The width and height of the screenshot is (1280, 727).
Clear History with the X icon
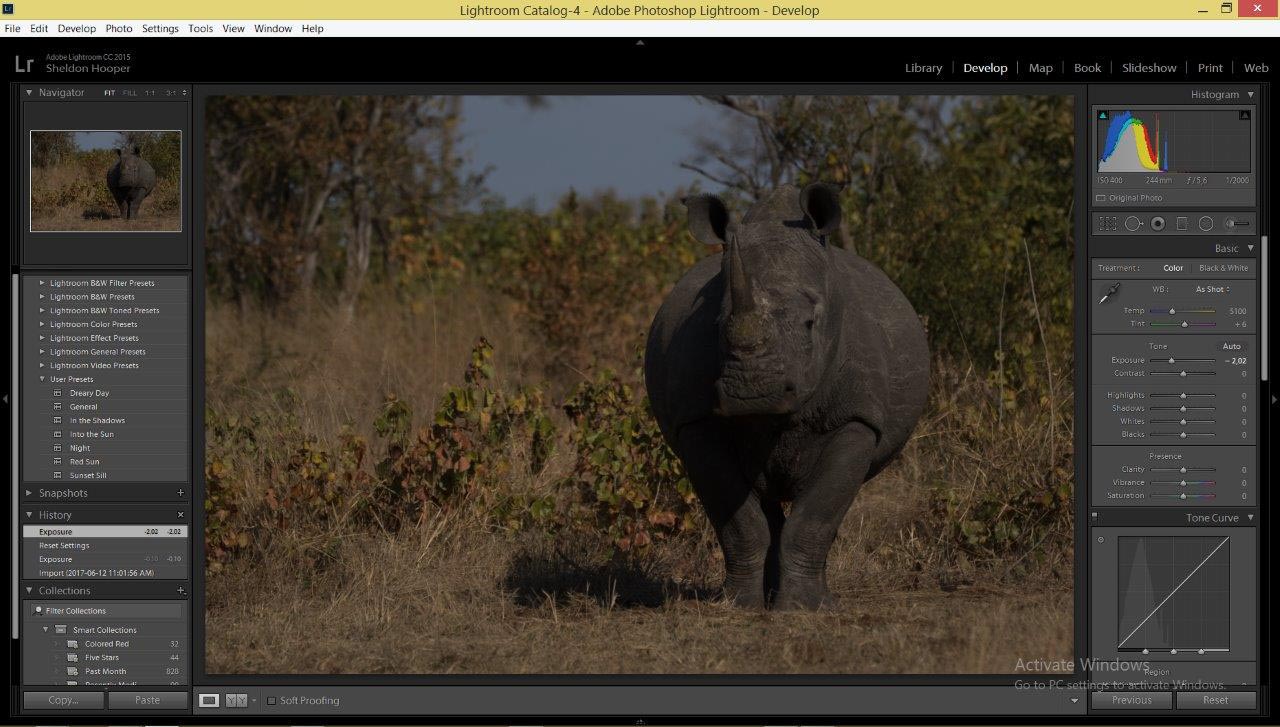pos(181,515)
